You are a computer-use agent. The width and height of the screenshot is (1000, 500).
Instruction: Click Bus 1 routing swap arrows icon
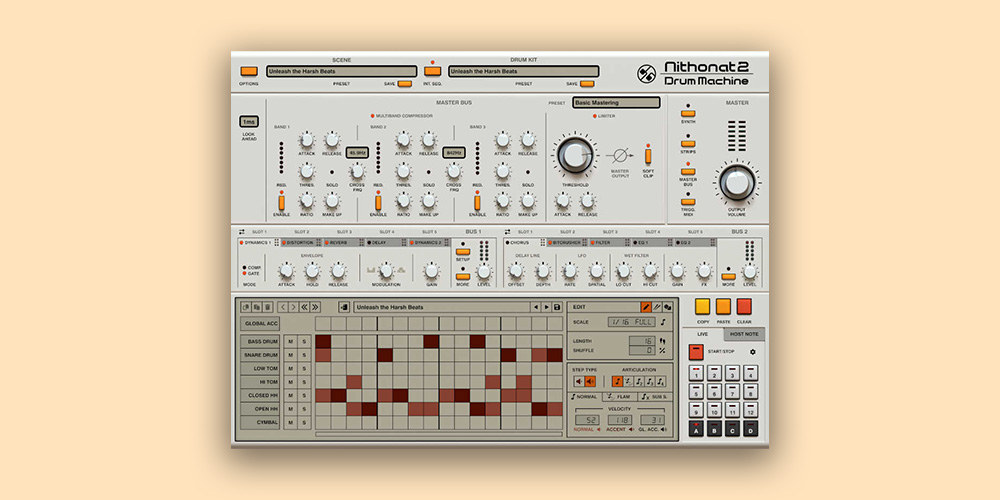click(242, 232)
